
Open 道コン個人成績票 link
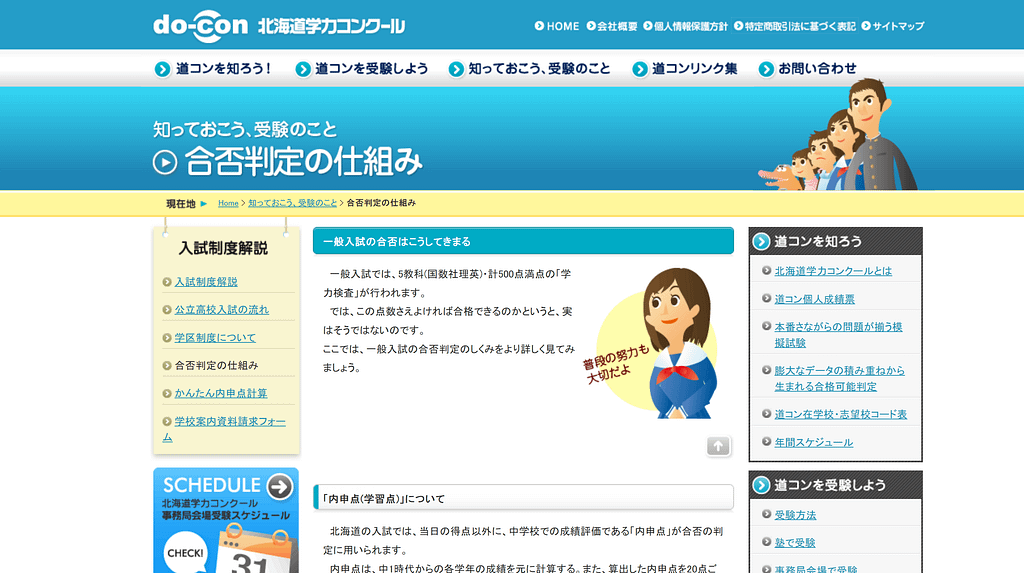tap(814, 299)
